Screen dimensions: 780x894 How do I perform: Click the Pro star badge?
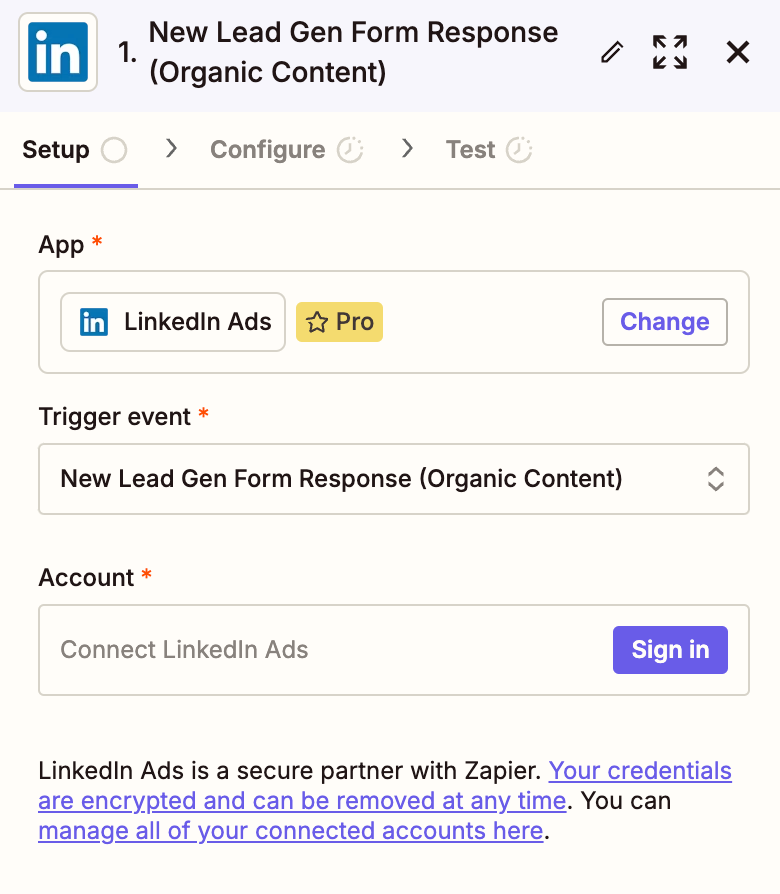click(x=339, y=322)
